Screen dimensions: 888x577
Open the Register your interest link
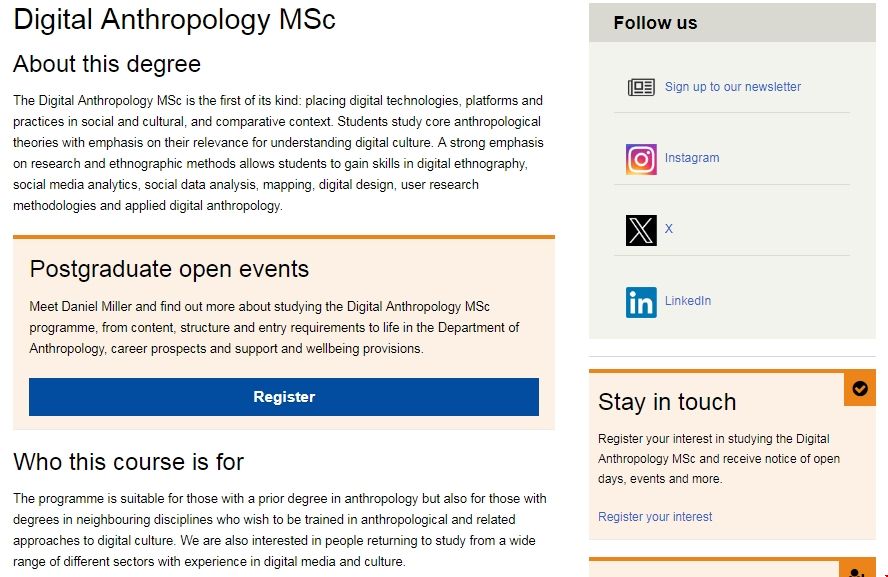pos(655,517)
